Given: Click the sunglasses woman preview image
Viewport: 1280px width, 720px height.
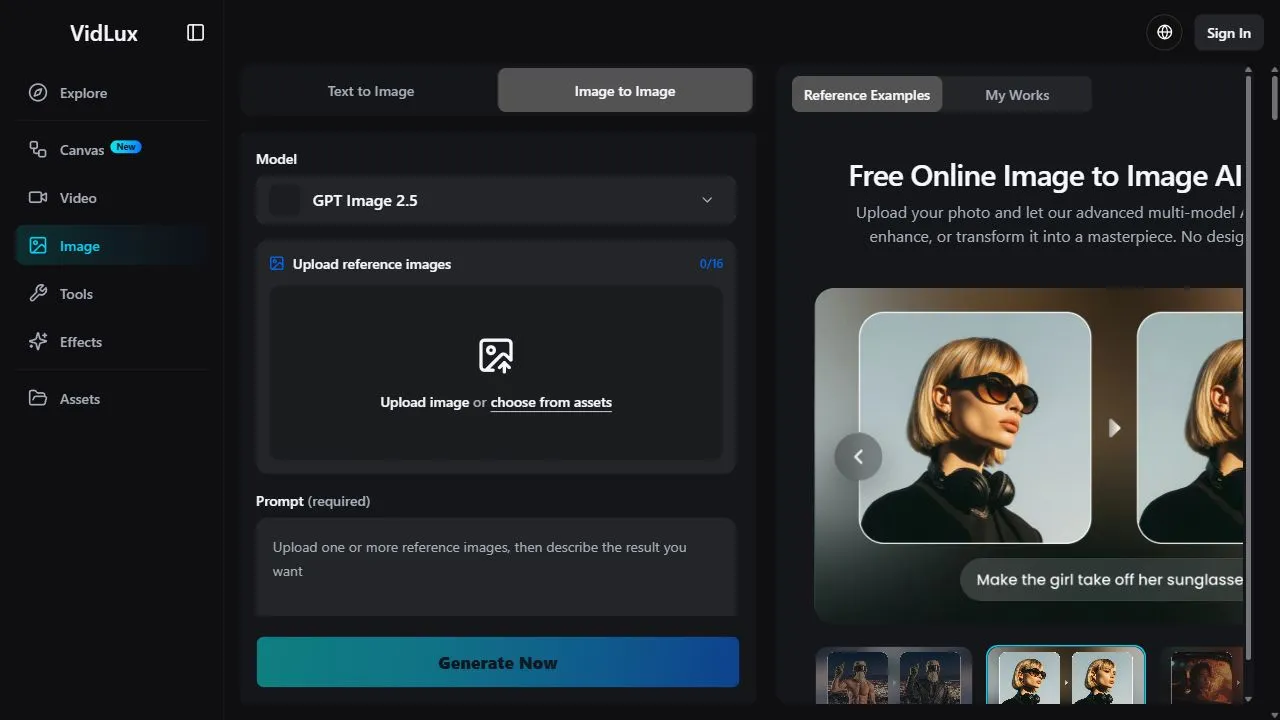Looking at the screenshot, I should click(975, 428).
